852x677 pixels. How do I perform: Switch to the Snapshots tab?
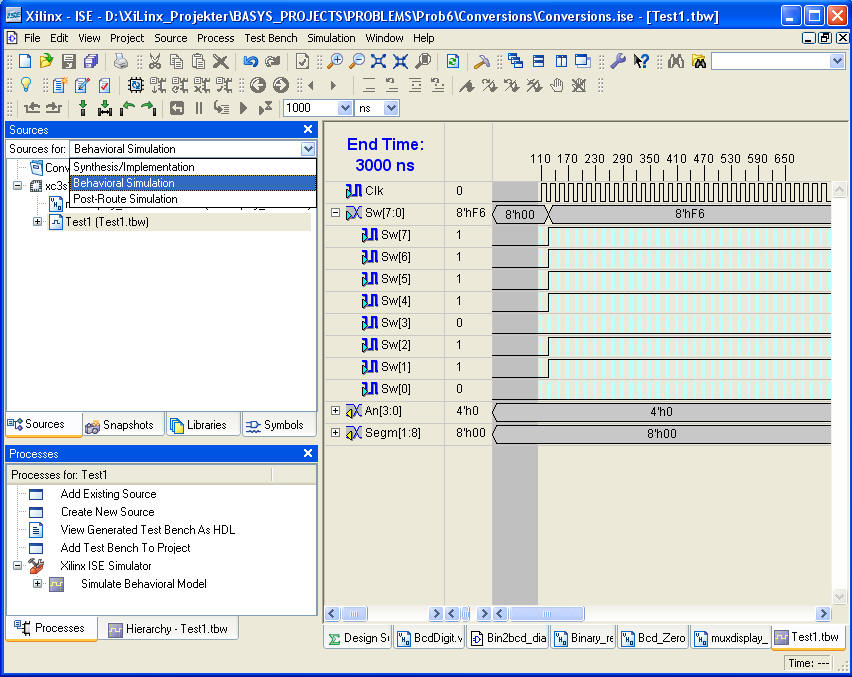pyautogui.click(x=123, y=425)
